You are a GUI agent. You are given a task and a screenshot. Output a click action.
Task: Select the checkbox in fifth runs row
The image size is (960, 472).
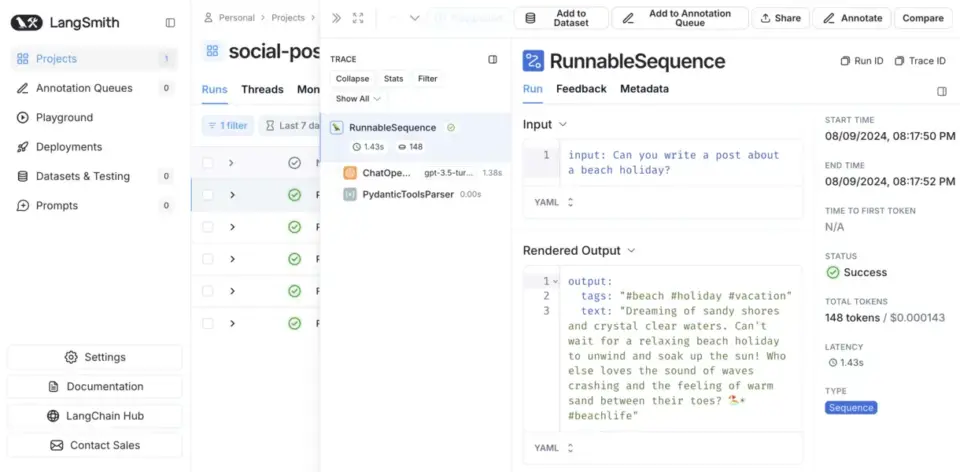pyautogui.click(x=208, y=291)
